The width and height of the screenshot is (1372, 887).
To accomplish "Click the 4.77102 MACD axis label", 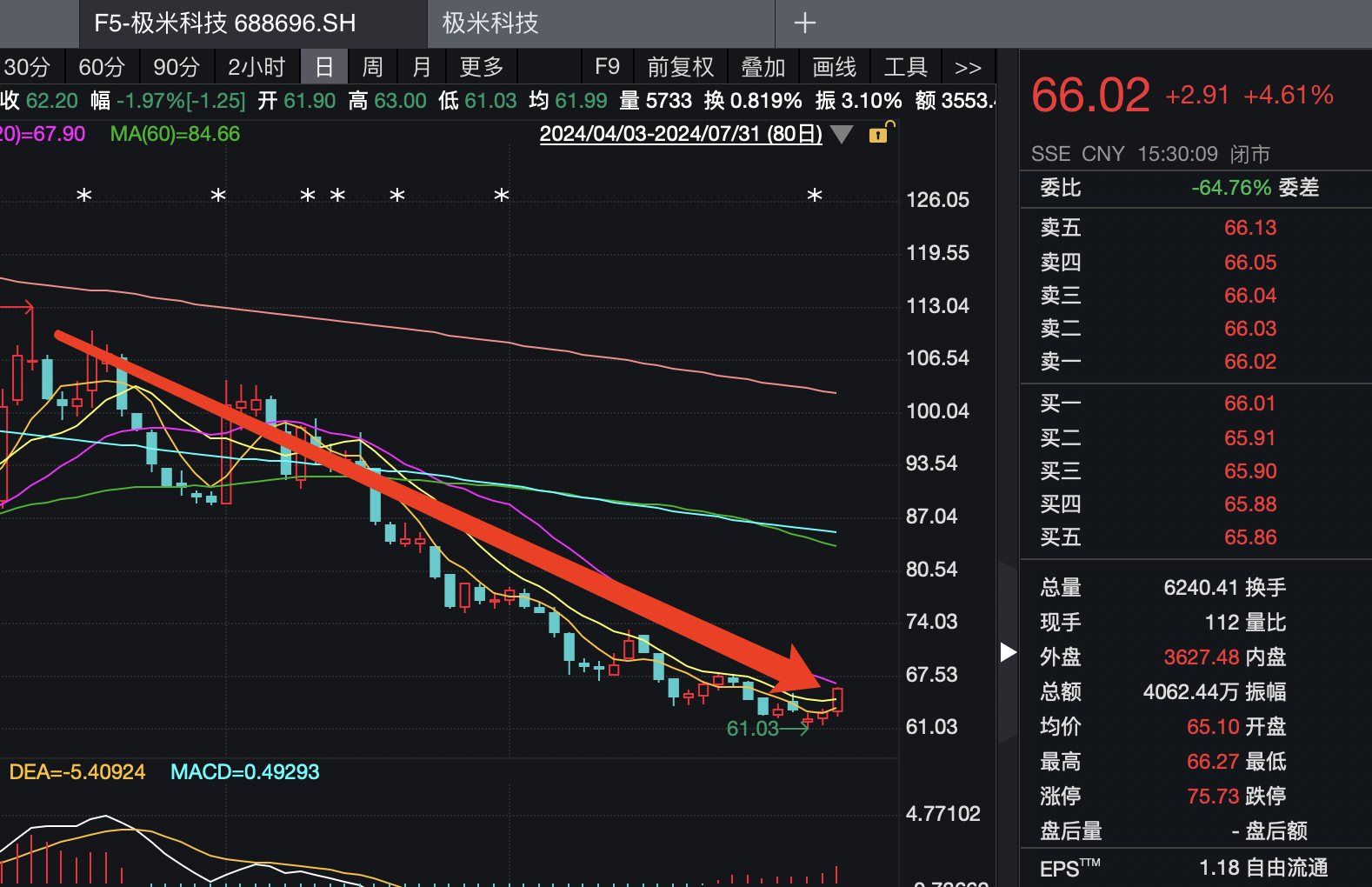I will tap(942, 814).
